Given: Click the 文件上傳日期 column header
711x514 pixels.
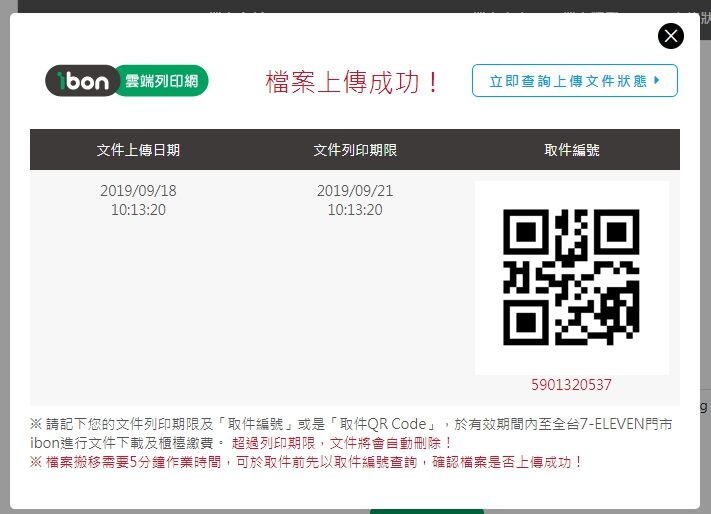Looking at the screenshot, I should pos(138,150).
